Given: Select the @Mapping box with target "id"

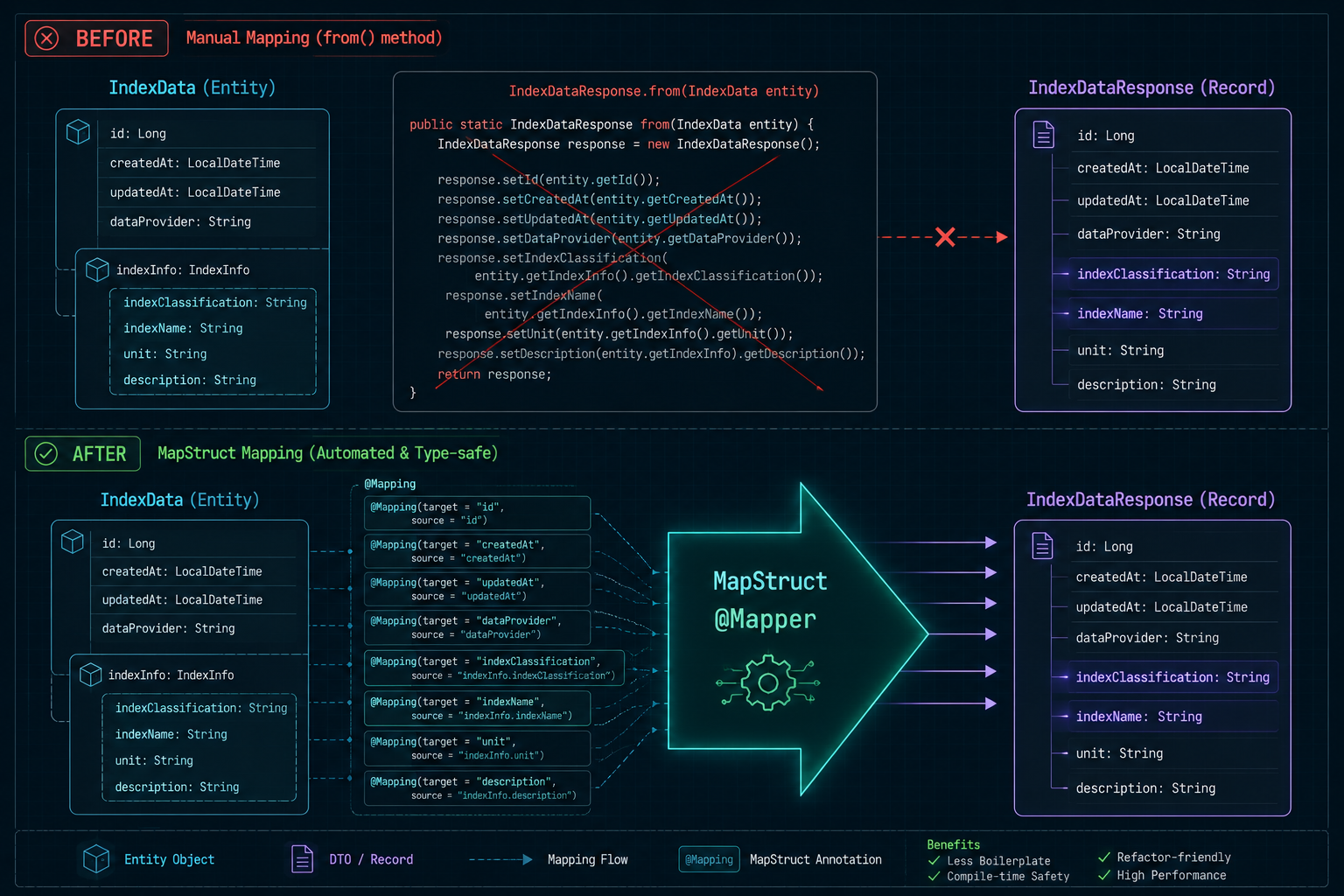Looking at the screenshot, I should [x=477, y=514].
